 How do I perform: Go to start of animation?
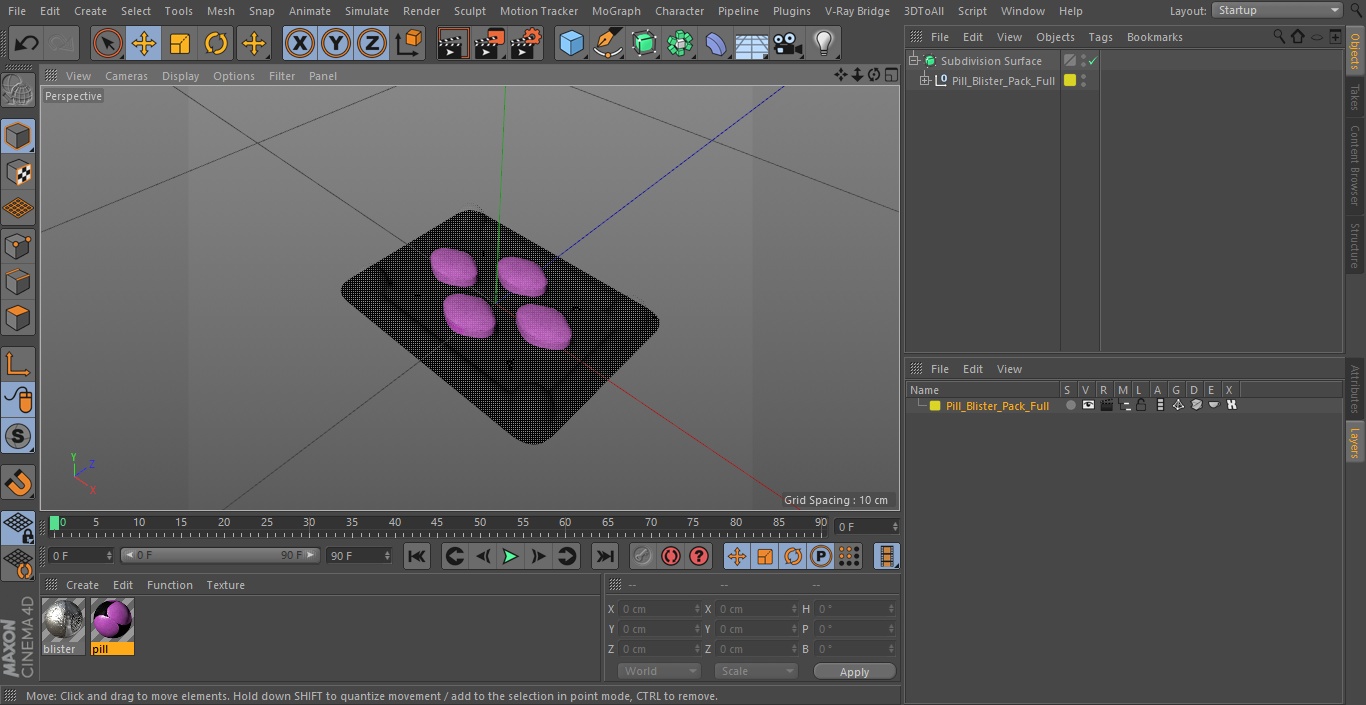[417, 556]
